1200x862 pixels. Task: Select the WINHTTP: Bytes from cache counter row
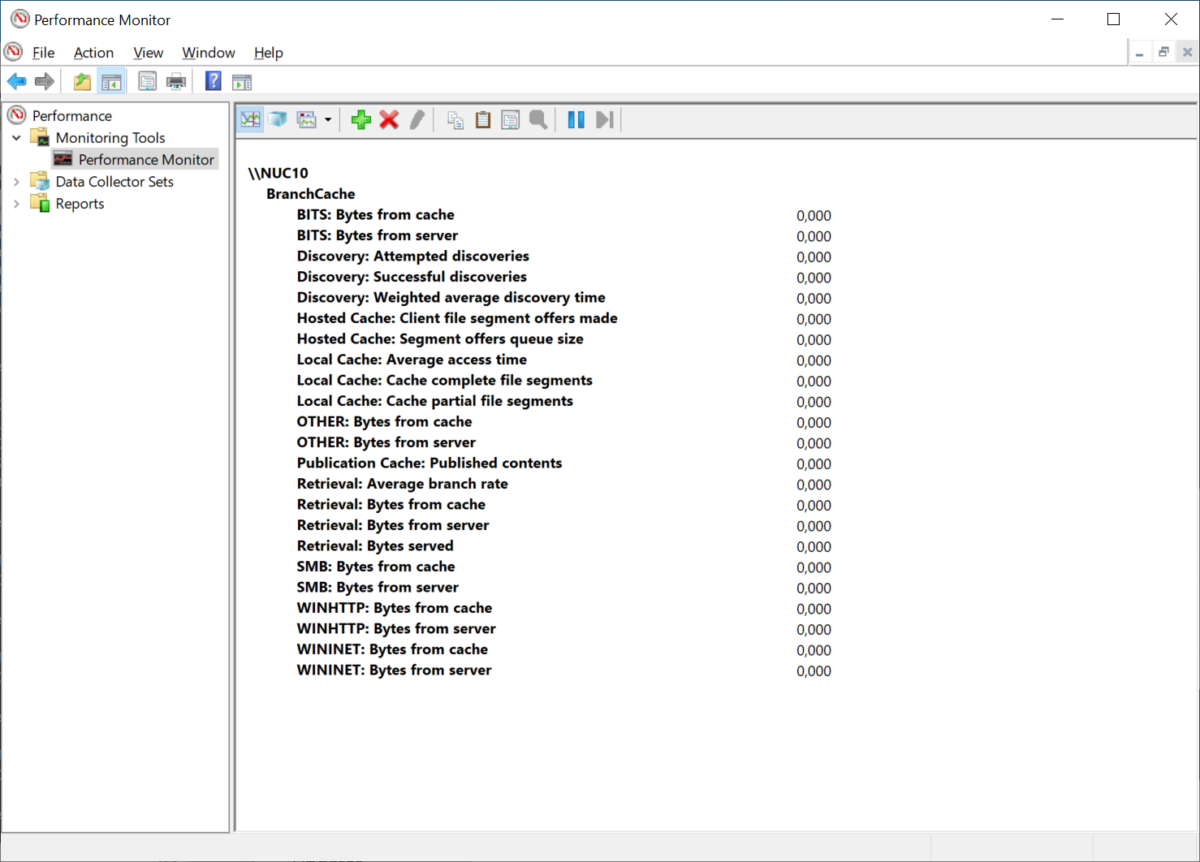(x=394, y=608)
